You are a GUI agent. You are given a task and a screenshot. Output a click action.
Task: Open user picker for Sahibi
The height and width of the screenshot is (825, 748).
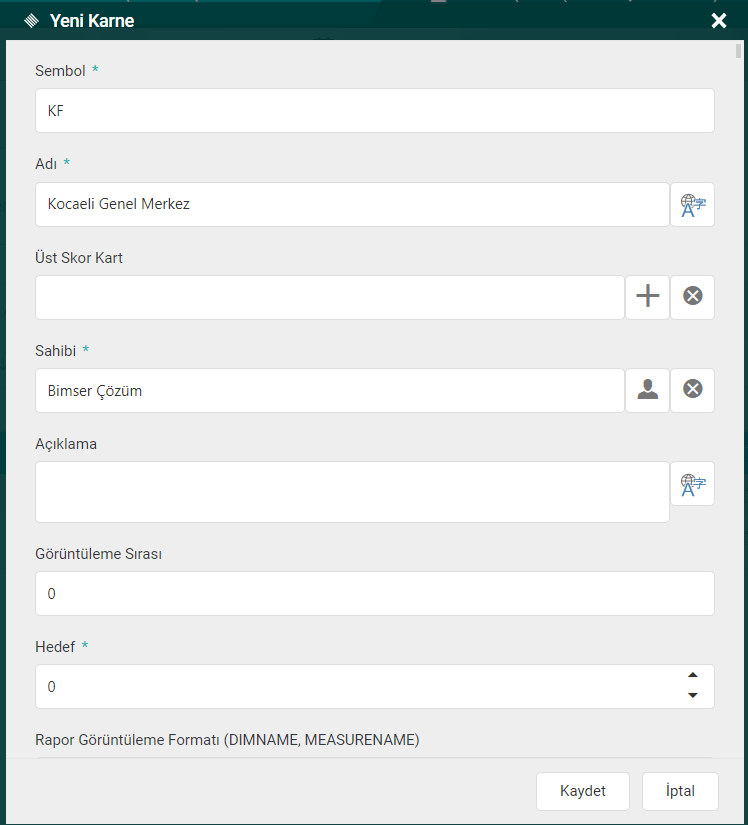point(648,390)
